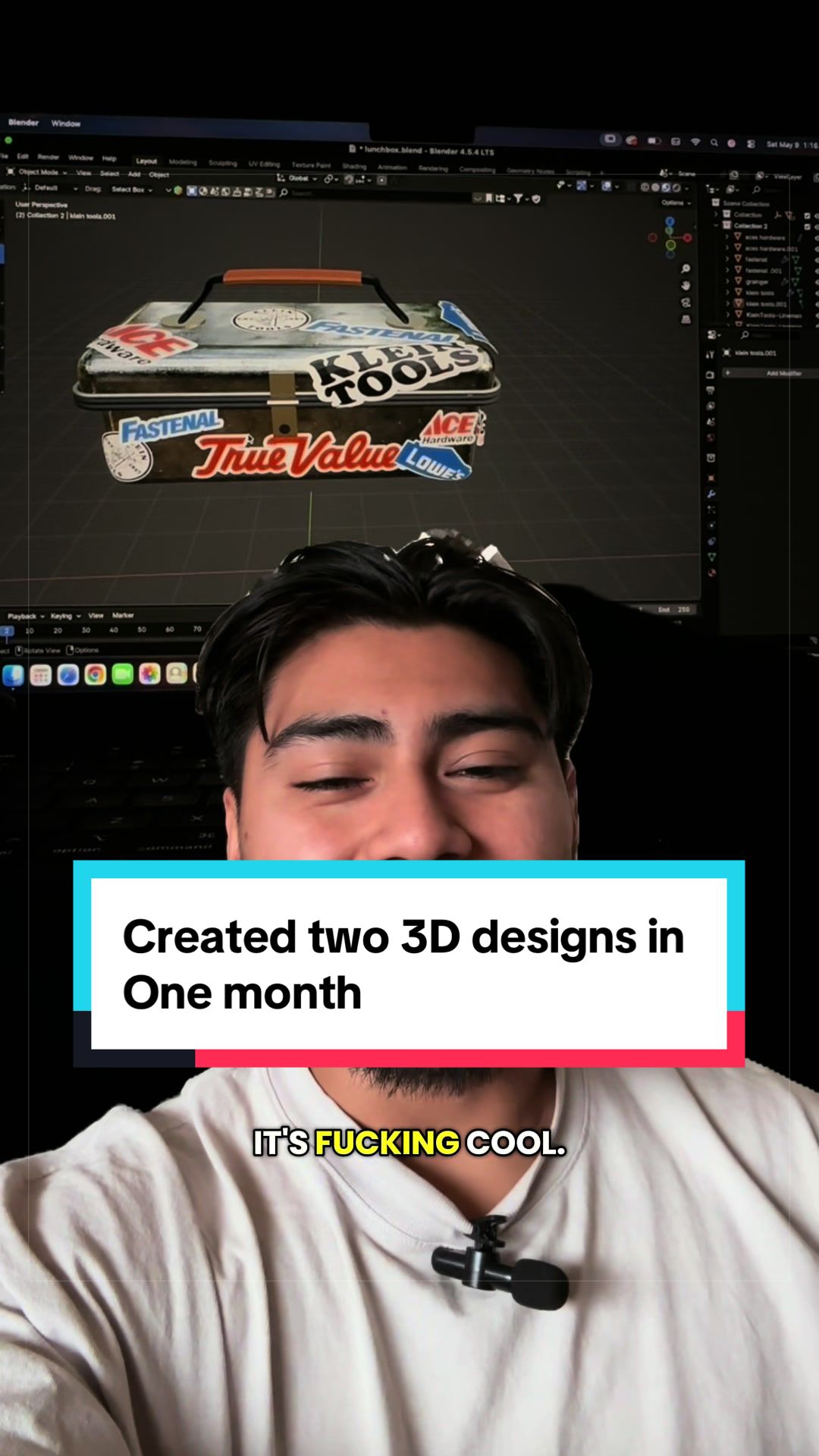819x1456 pixels.
Task: Open Launchpad from the Dock
Action: point(41,675)
